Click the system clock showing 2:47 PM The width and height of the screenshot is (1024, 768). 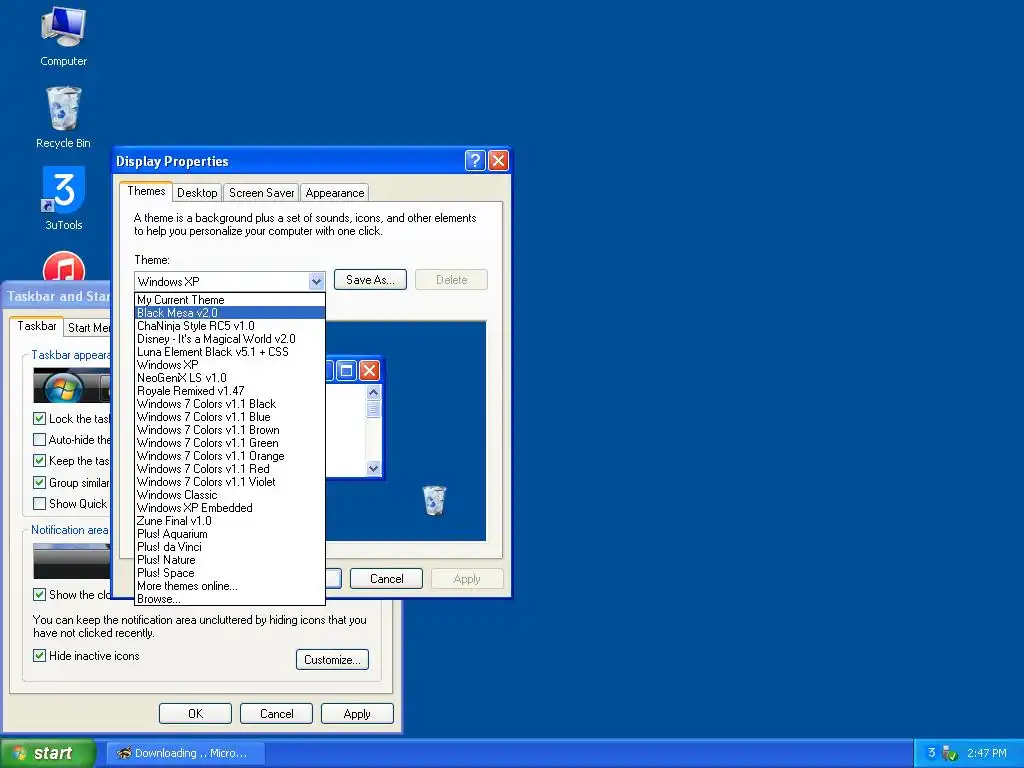(x=987, y=753)
